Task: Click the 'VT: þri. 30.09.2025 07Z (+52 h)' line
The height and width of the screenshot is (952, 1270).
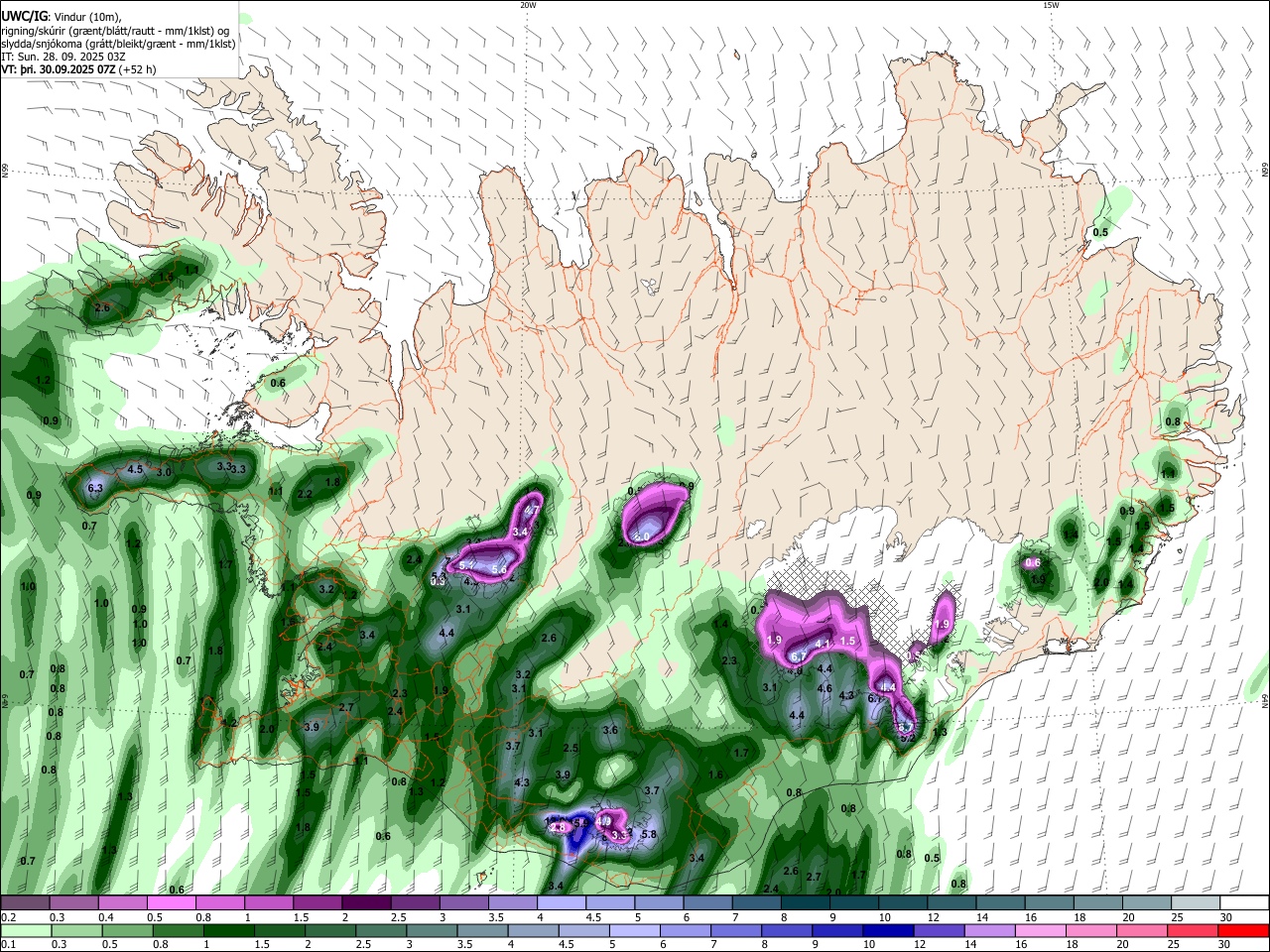Action: (78, 69)
